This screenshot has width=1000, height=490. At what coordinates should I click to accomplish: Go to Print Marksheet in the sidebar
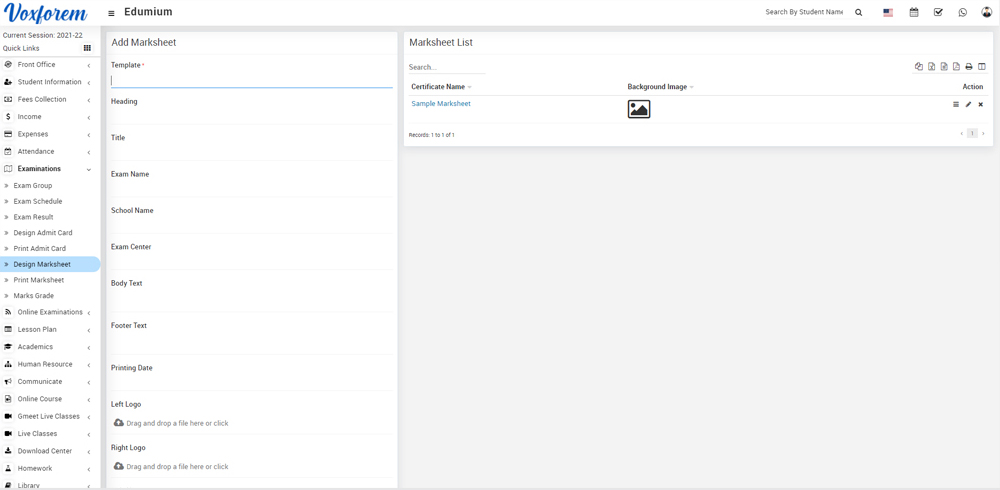click(39, 280)
